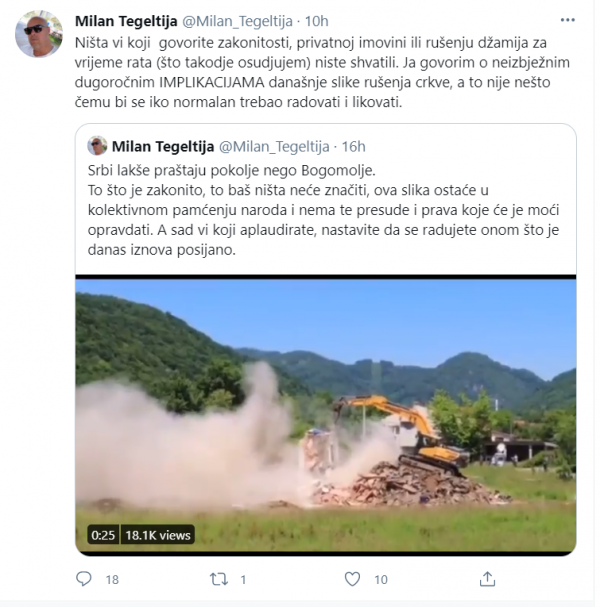Screen dimensions: 600x607
Task: Open the Milan Tegeltija name on main tweet
Action: tap(126, 21)
